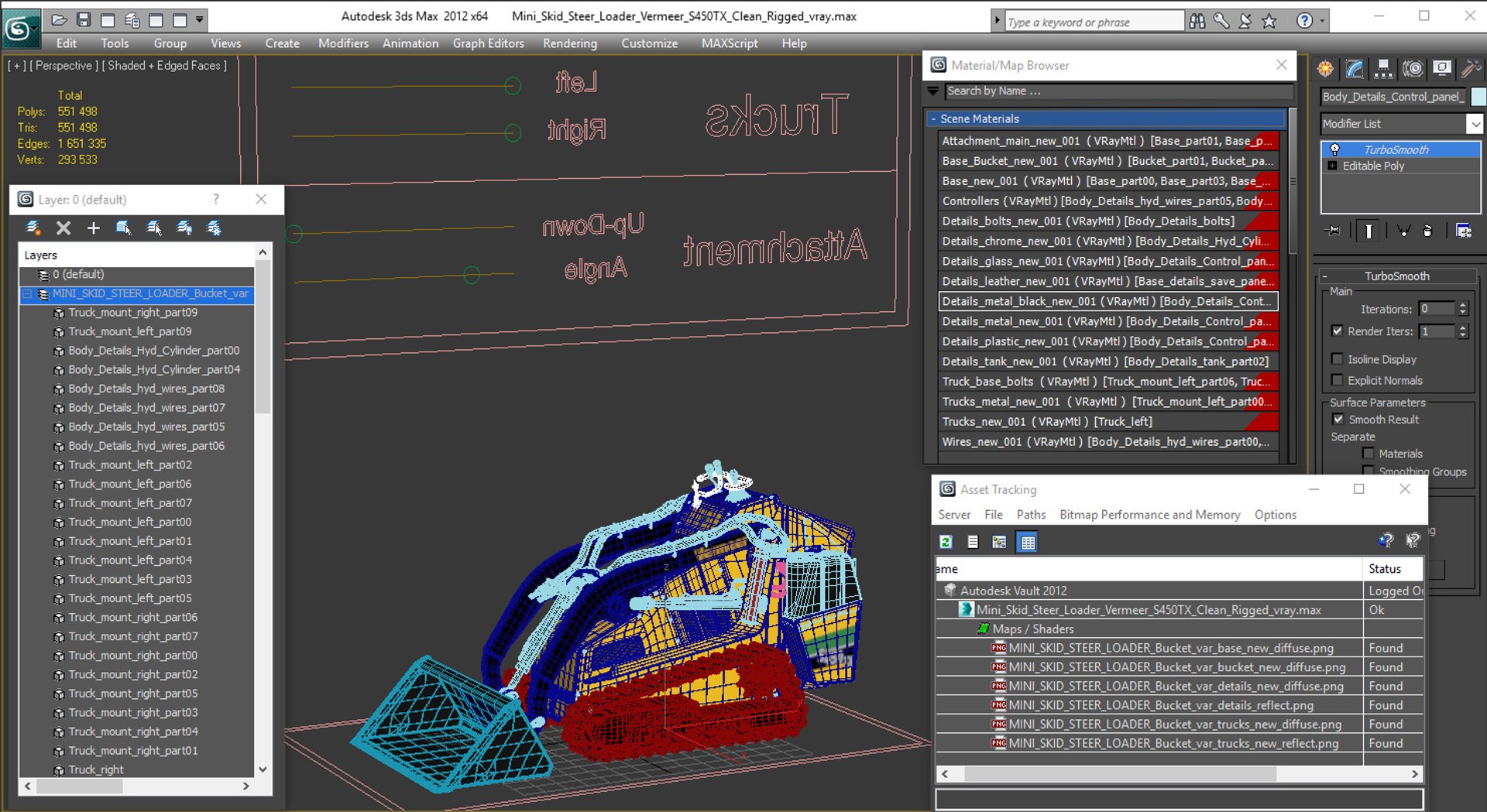Viewport: 1487px width, 812px height.
Task: Switch Asset Tracking to tree view icon
Action: [999, 542]
